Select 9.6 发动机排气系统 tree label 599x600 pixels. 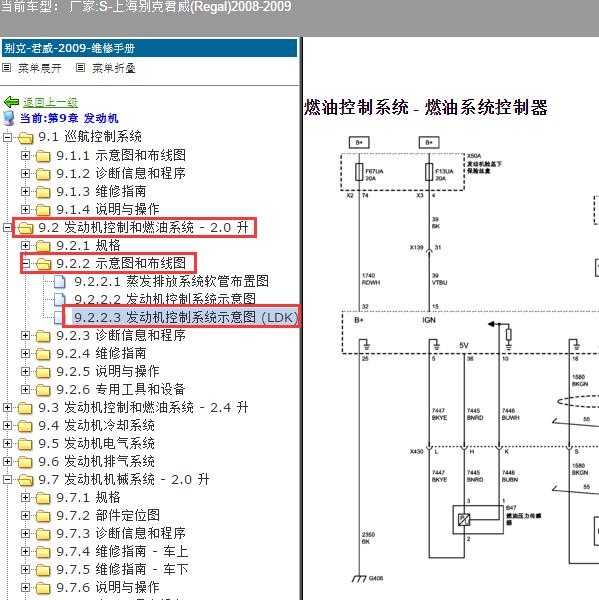point(96,461)
